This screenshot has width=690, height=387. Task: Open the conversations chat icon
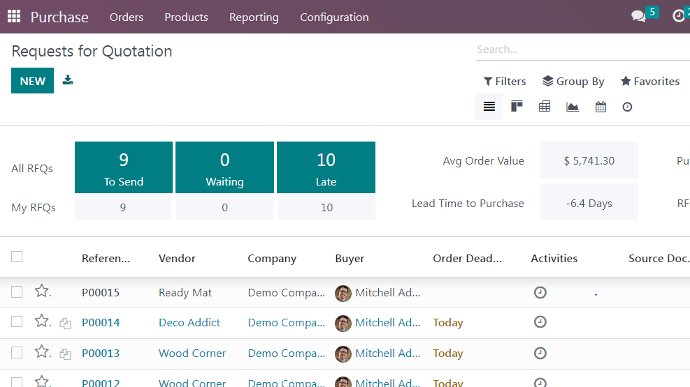pos(638,17)
